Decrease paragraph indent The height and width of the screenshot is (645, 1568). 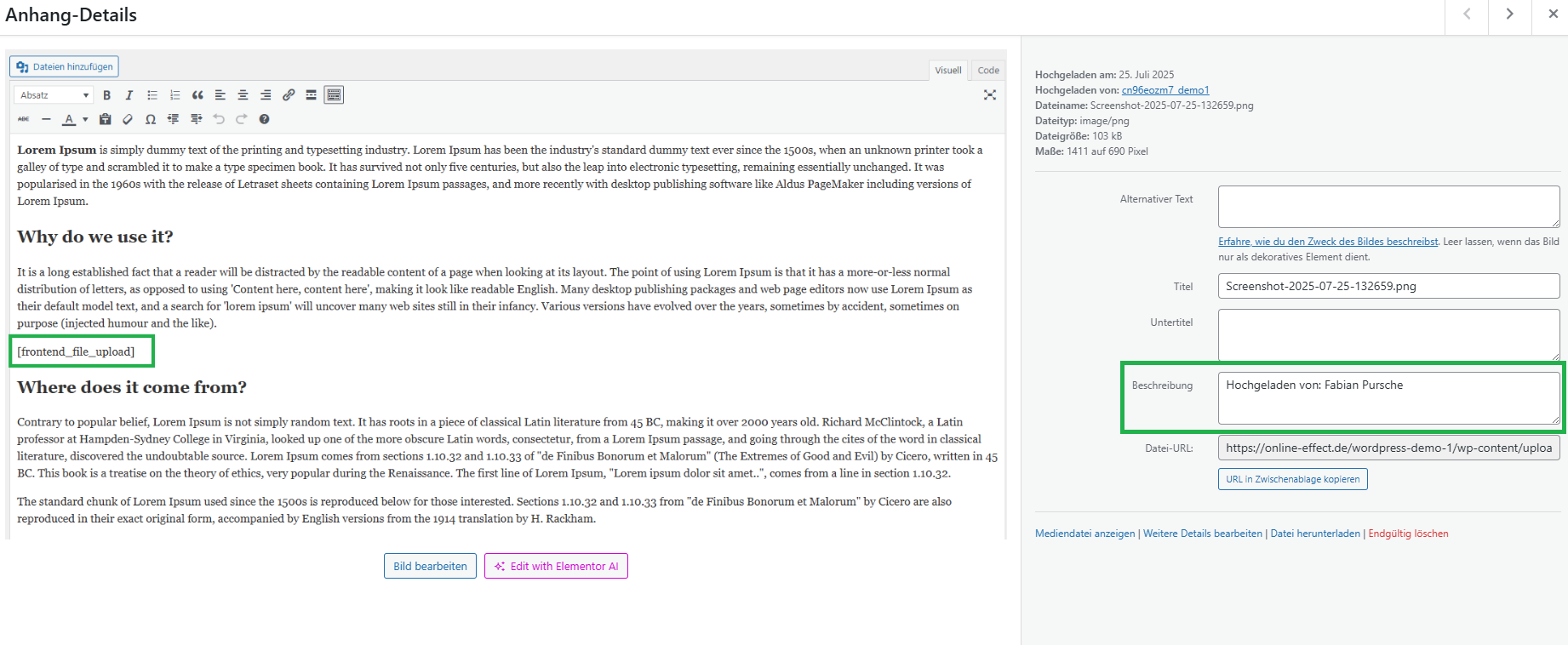pyautogui.click(x=174, y=119)
